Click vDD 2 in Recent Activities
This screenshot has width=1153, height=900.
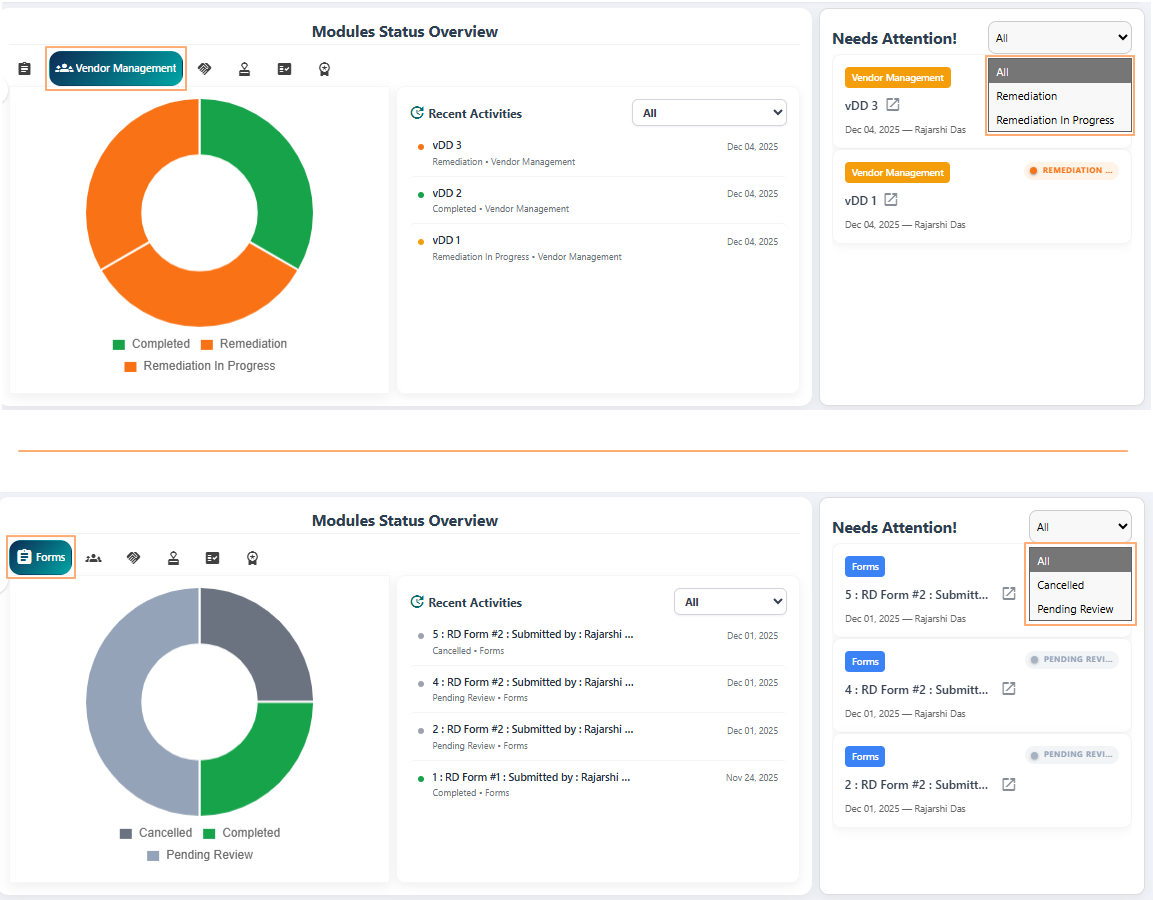pos(447,193)
